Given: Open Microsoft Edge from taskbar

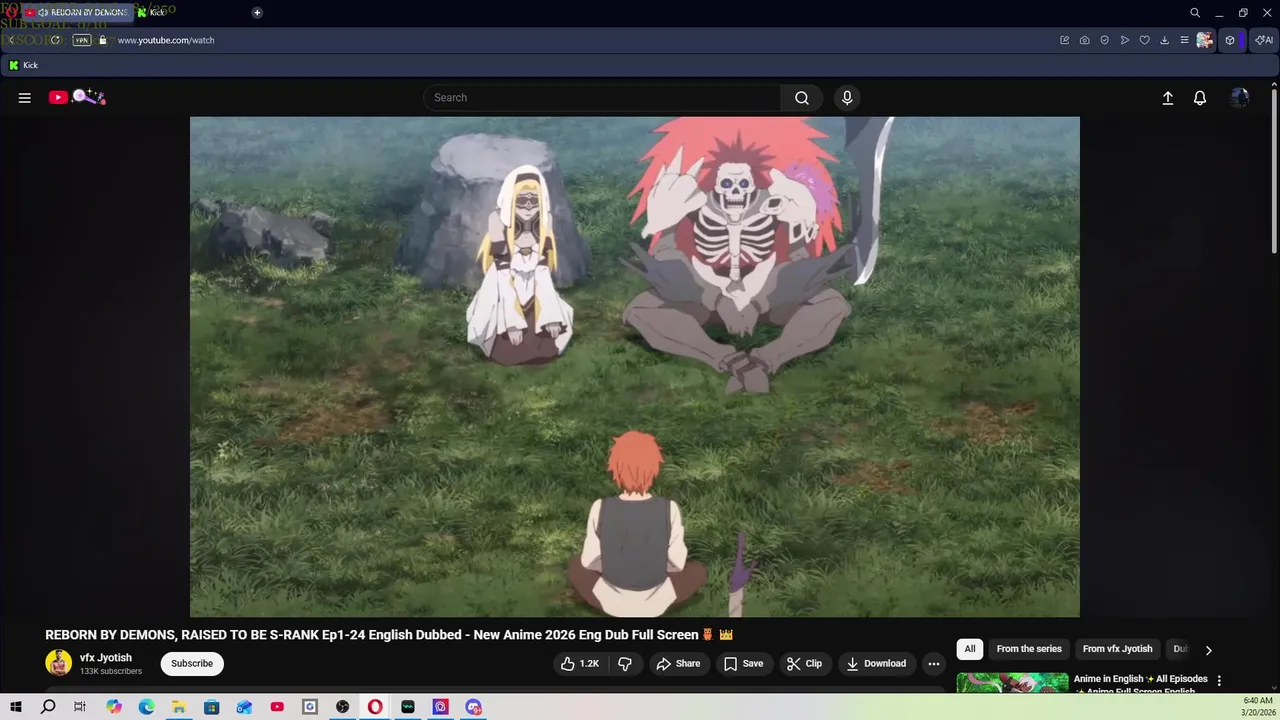Looking at the screenshot, I should (x=146, y=707).
